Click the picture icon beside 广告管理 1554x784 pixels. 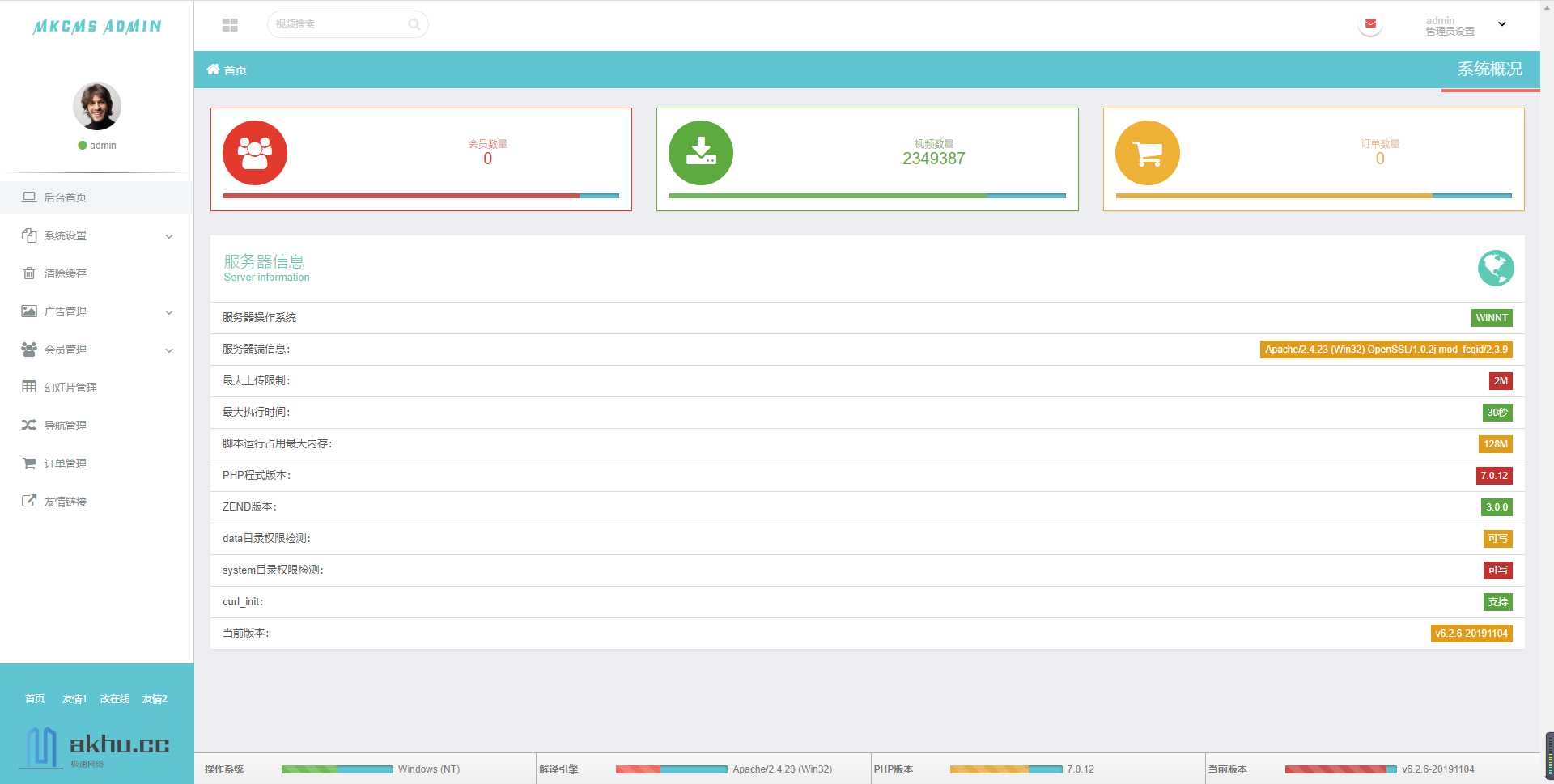pyautogui.click(x=29, y=311)
